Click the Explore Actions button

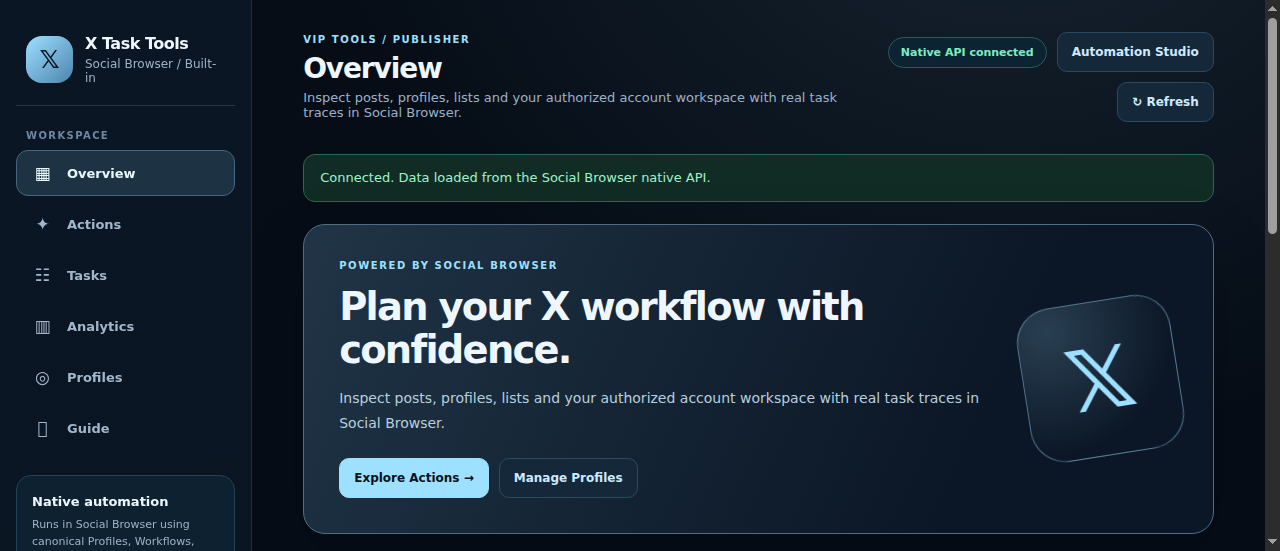[414, 478]
